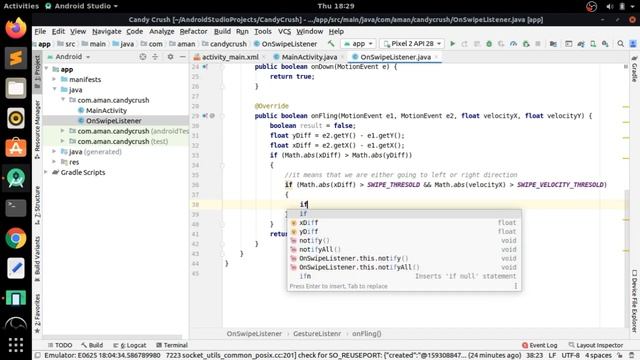
Task: Click GestureListenr in the breadcrumb bar
Action: pyautogui.click(x=317, y=333)
